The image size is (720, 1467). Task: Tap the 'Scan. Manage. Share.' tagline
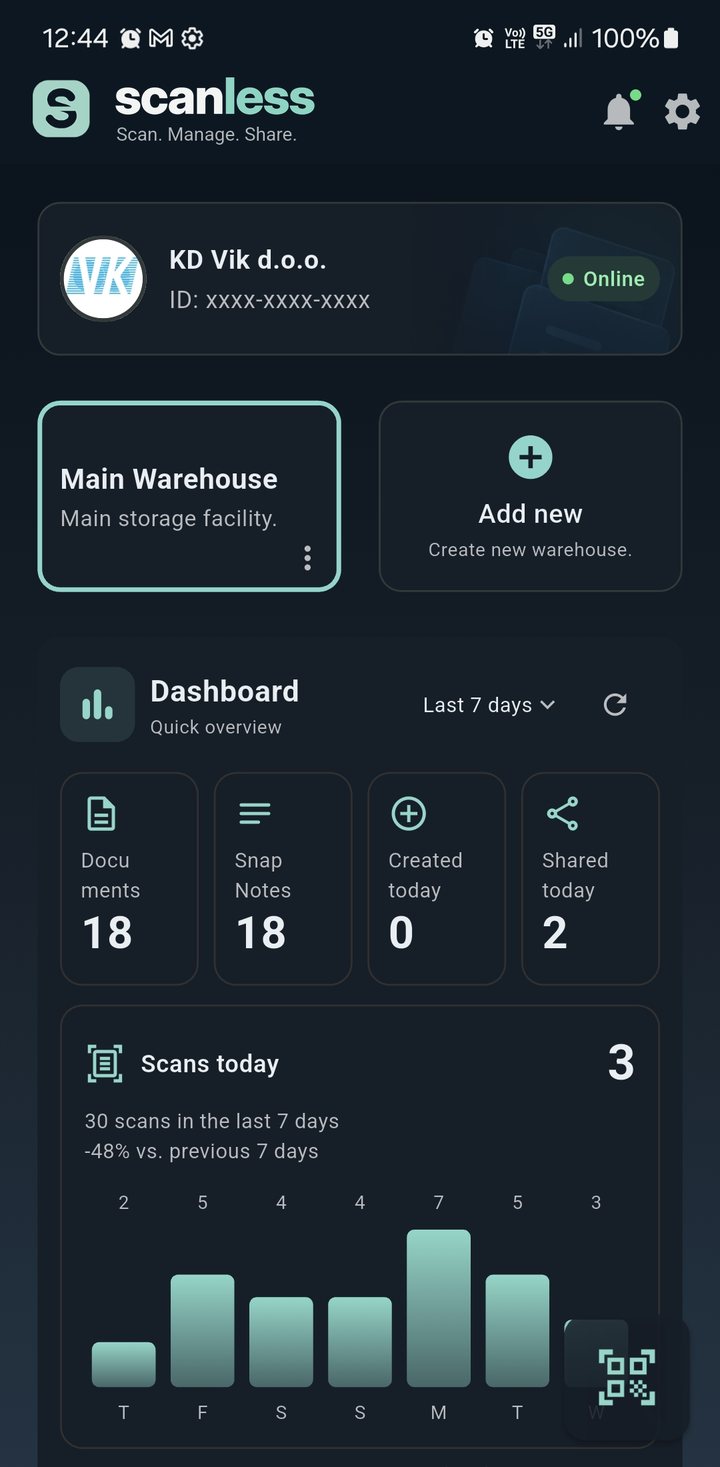pyautogui.click(x=206, y=134)
